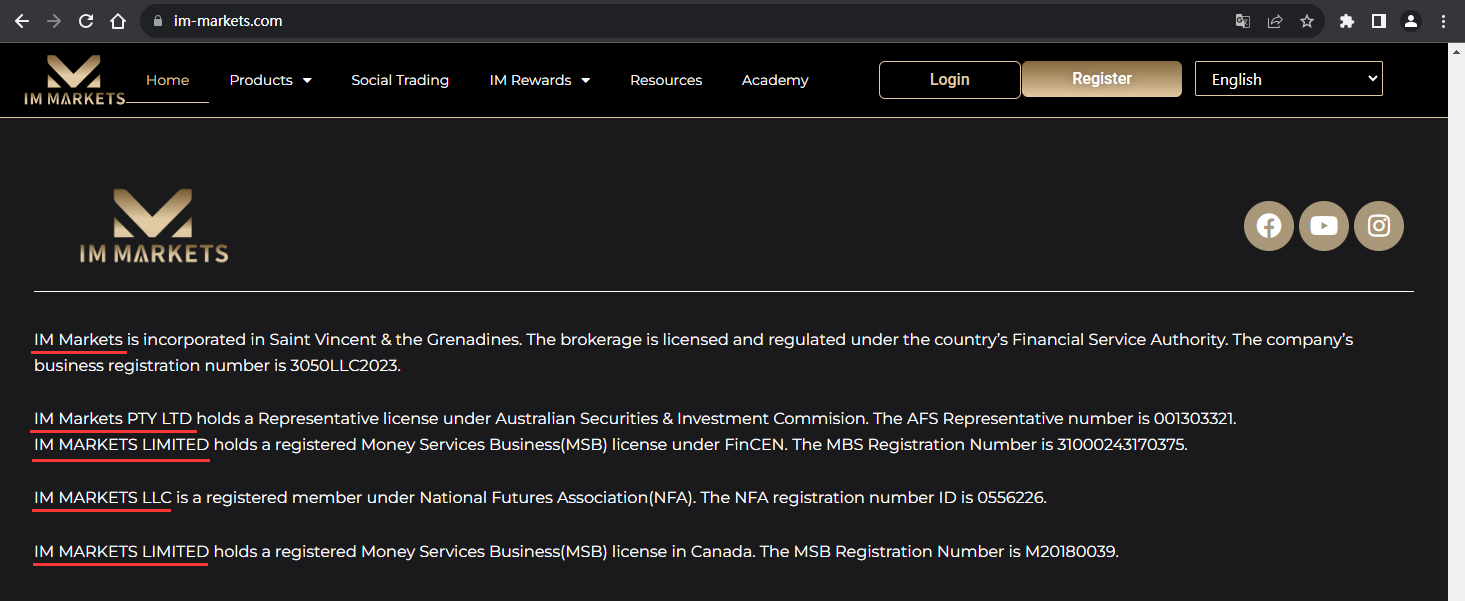
Task: Go back with the browser back arrow
Action: point(22,21)
